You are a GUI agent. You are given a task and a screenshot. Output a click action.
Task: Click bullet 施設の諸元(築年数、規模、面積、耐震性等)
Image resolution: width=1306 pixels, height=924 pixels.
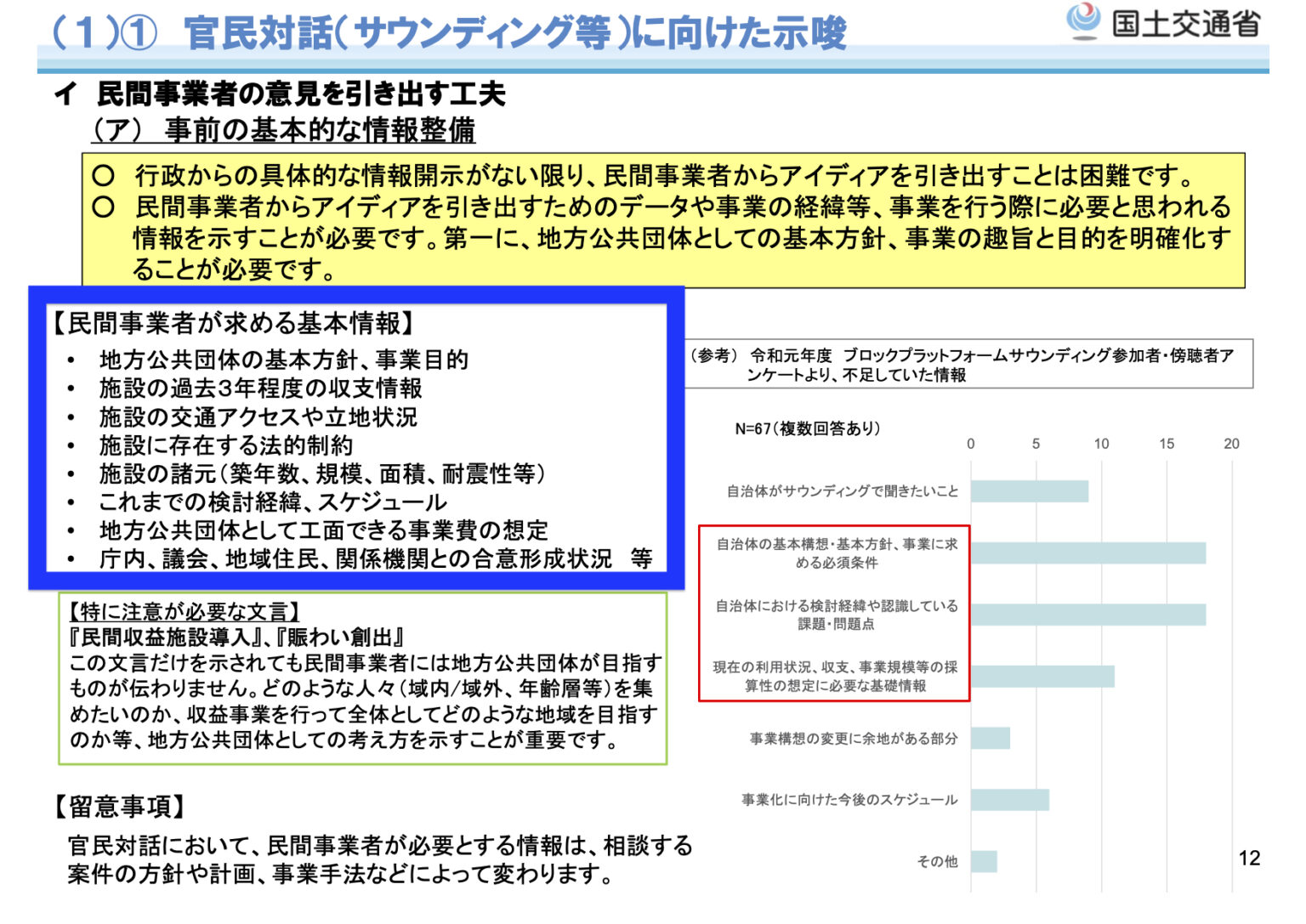click(322, 473)
